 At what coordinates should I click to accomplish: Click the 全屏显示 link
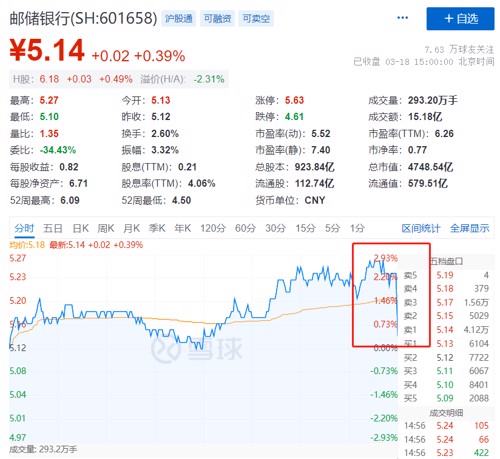[470, 228]
